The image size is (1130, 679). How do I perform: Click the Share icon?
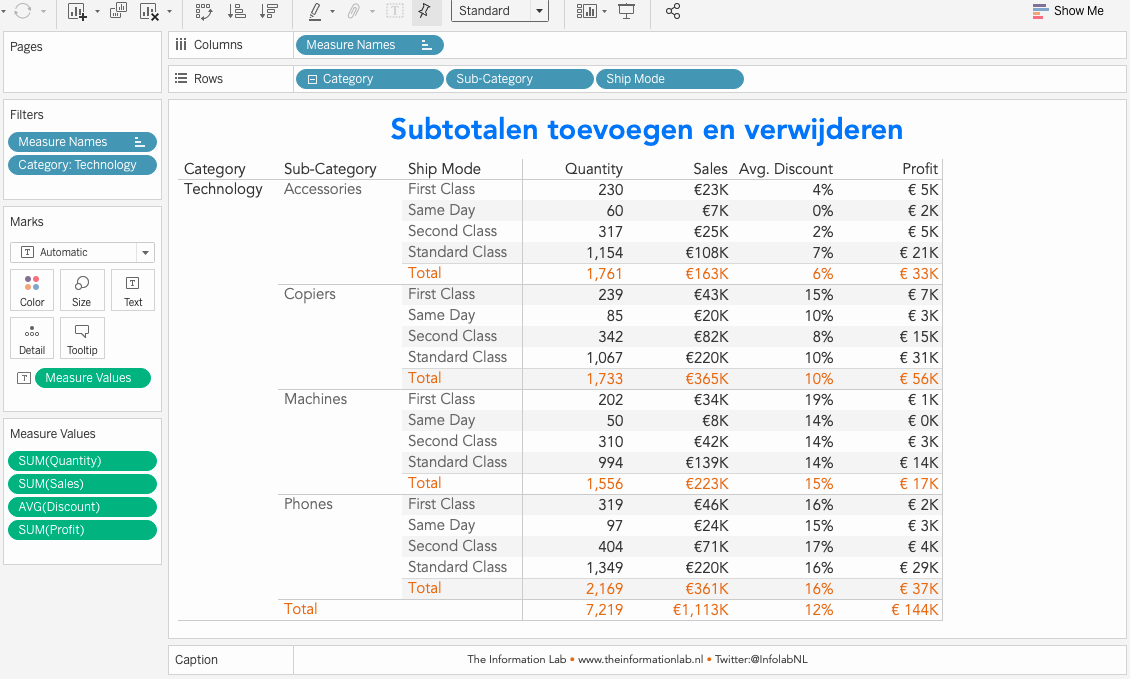click(x=673, y=11)
